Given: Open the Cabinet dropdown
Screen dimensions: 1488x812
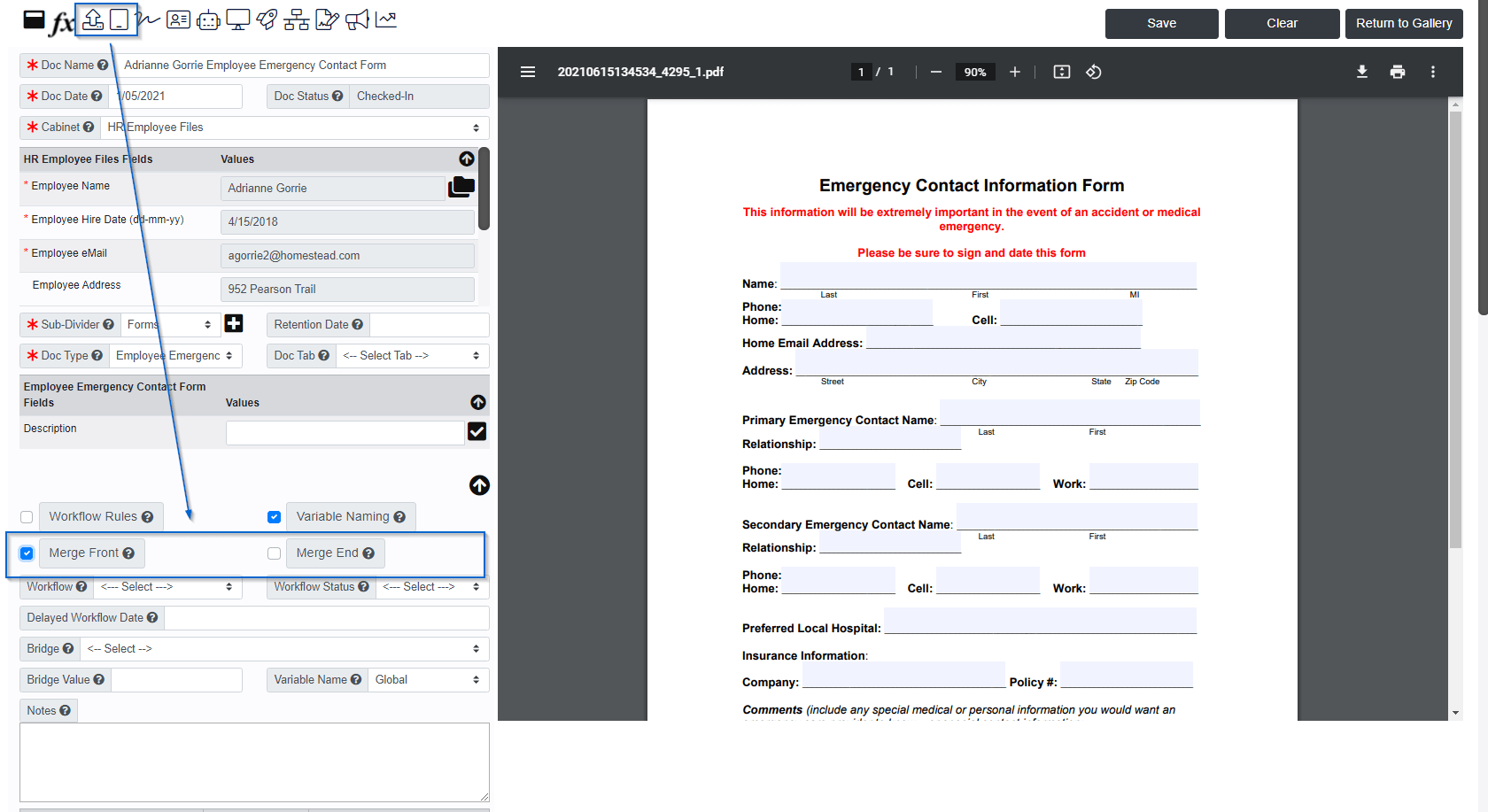Looking at the screenshot, I should pyautogui.click(x=295, y=128).
